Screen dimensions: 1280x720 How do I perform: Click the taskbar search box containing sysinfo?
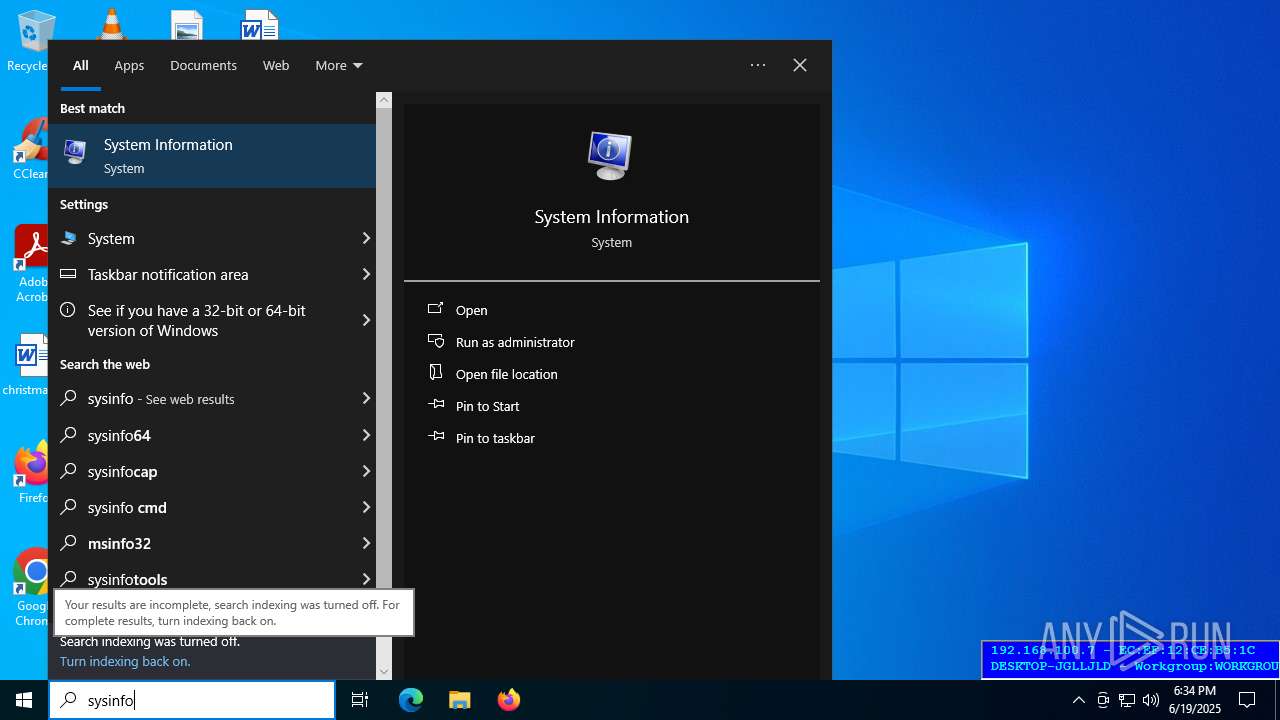pyautogui.click(x=192, y=700)
